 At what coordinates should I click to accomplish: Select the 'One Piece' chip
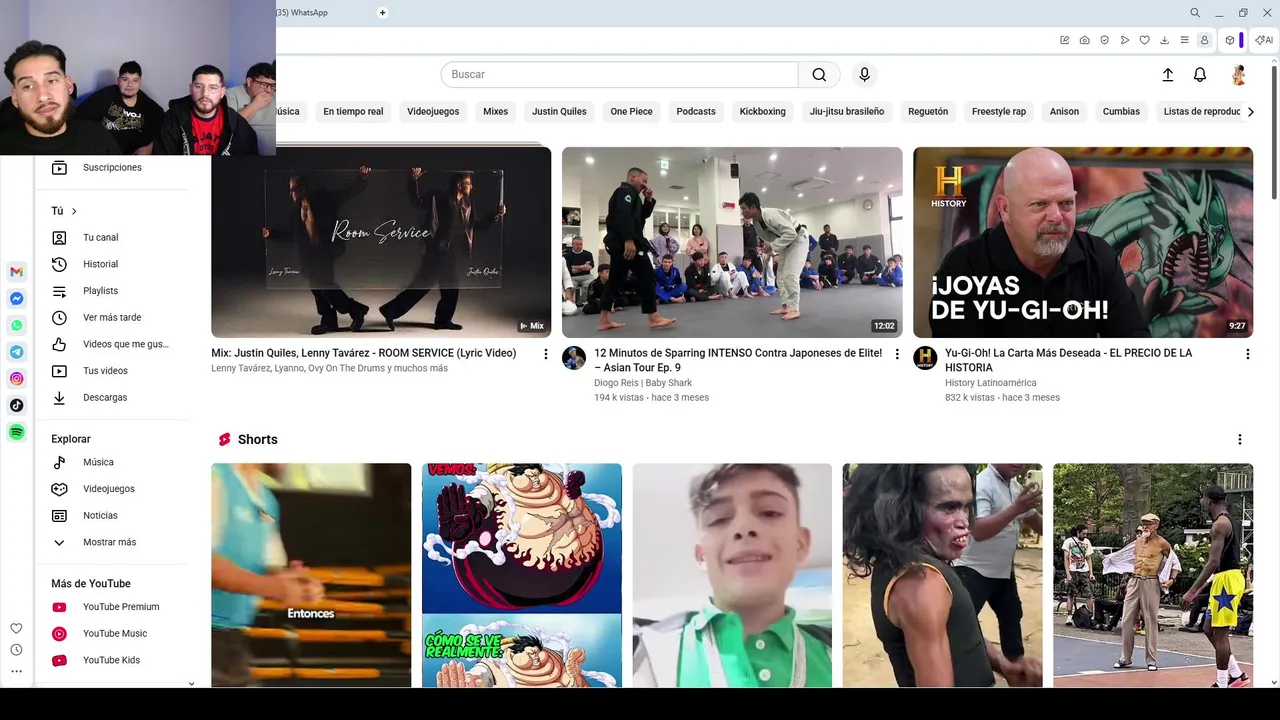(631, 112)
